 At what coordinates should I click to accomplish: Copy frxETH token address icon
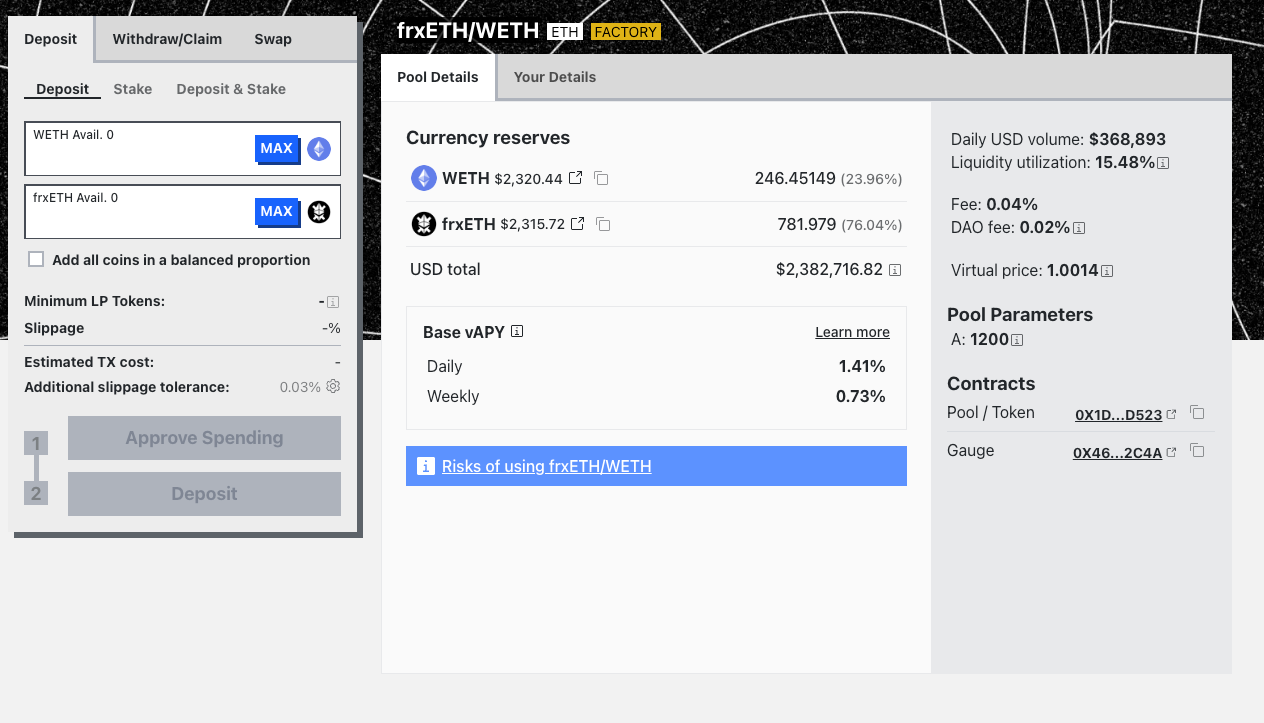(x=602, y=224)
